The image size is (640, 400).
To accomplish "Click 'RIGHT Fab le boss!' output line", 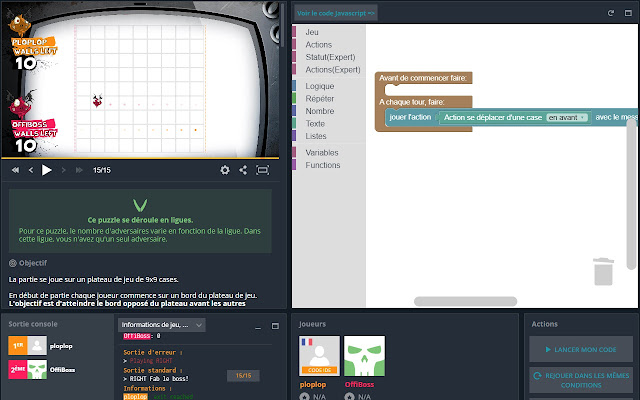I will click(x=159, y=379).
